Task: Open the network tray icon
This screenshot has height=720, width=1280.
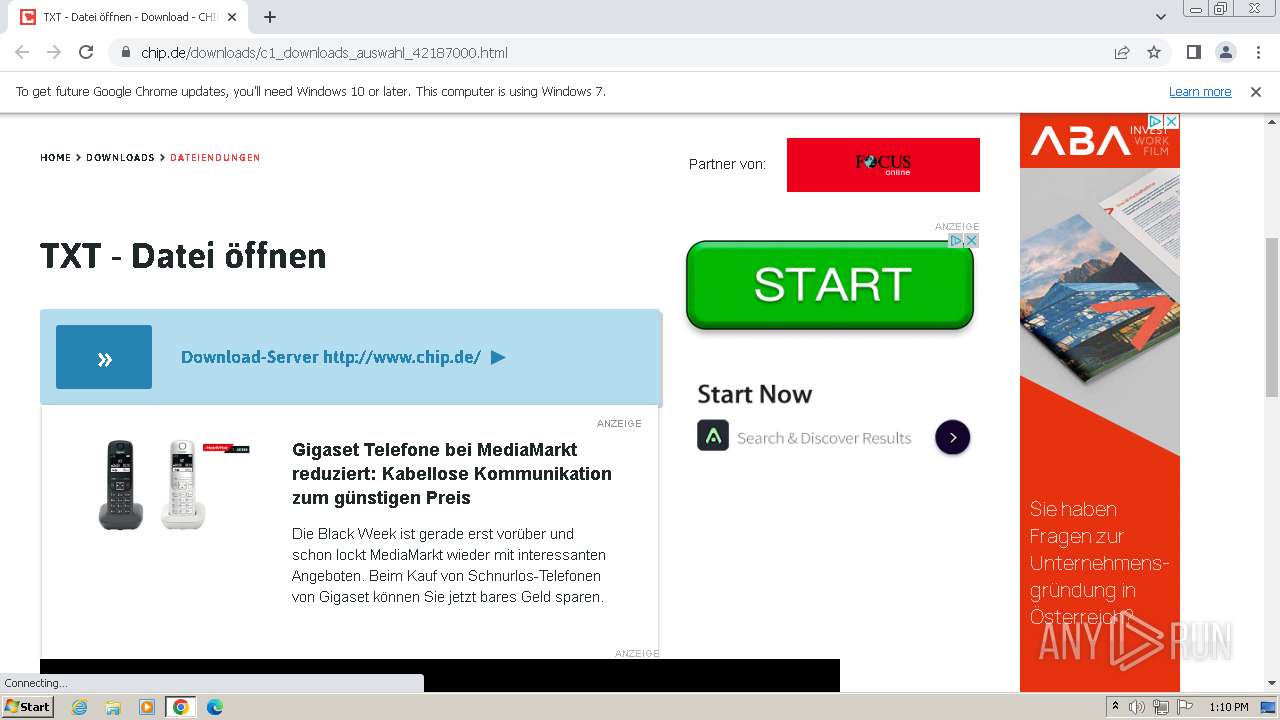Action: (1161, 707)
